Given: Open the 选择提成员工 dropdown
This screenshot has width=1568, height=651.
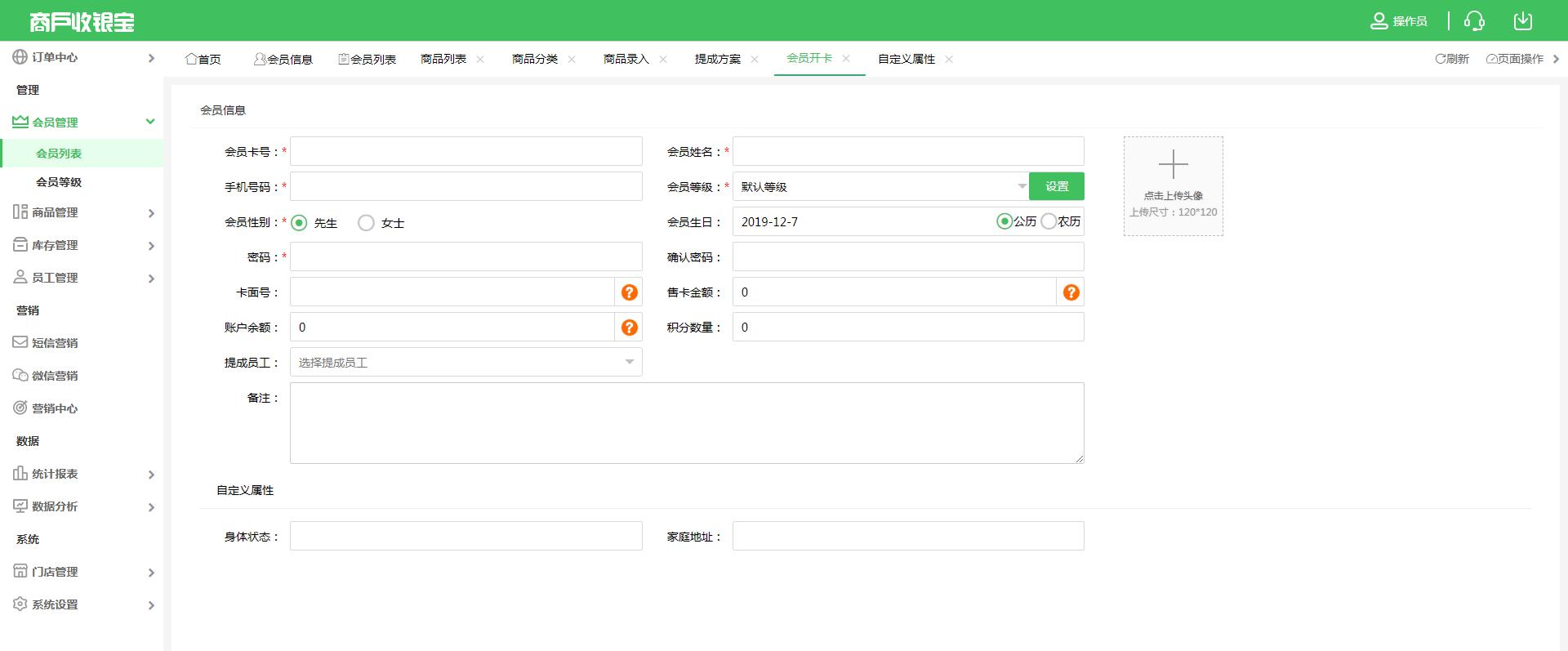Looking at the screenshot, I should (x=465, y=363).
